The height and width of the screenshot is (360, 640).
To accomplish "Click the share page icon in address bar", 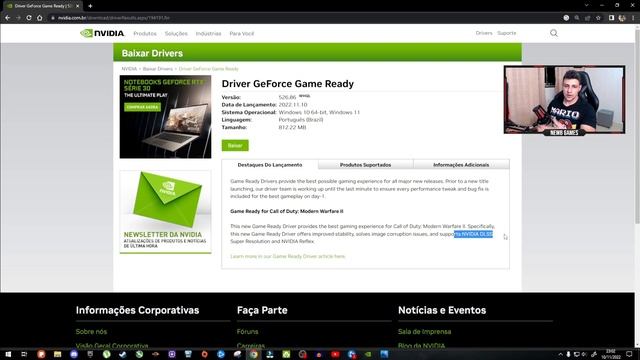I will point(588,18).
